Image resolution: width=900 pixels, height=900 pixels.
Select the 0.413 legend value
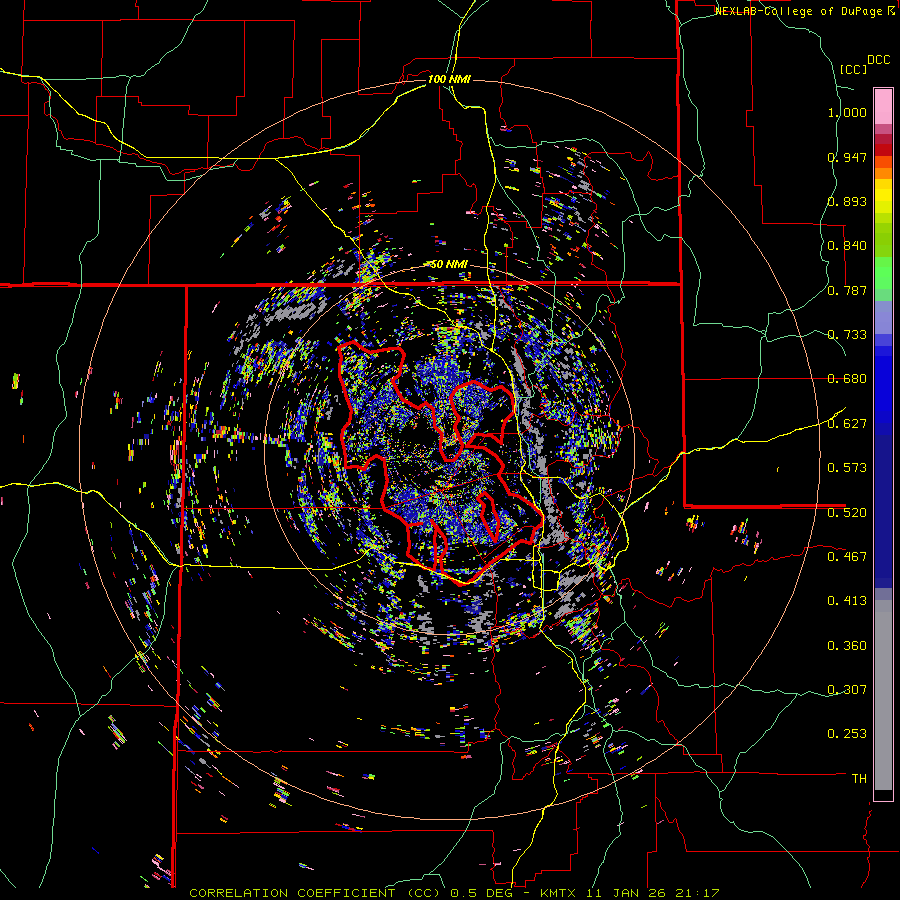point(847,601)
